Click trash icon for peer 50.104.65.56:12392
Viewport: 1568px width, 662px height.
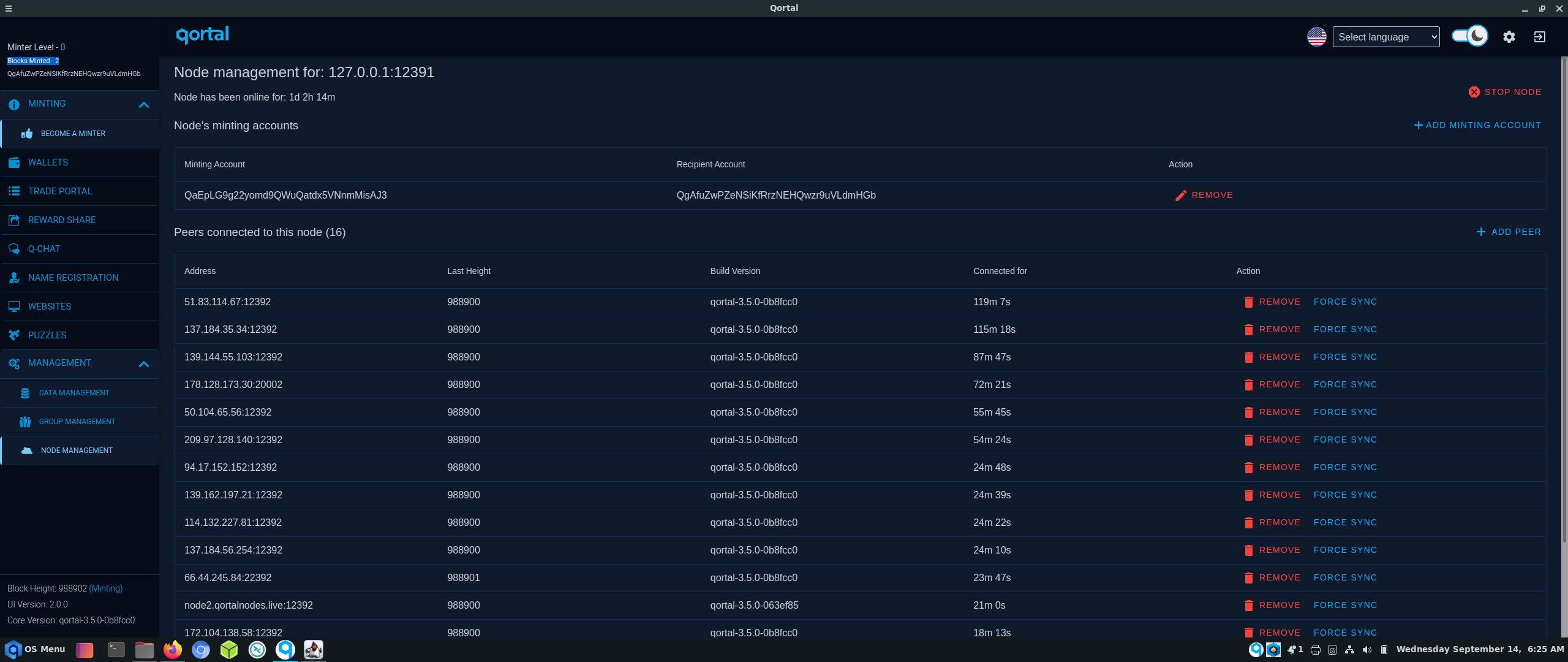tap(1248, 413)
